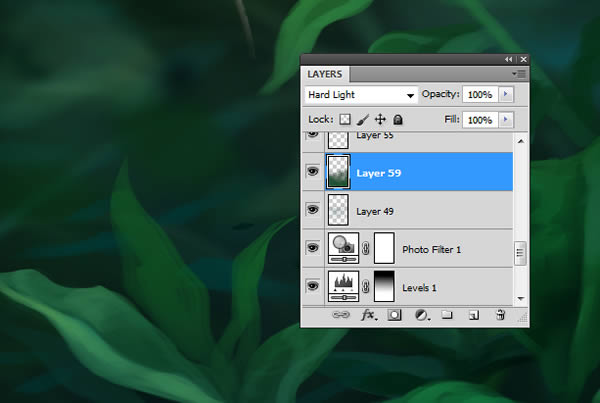Select the LAYERS tab
This screenshot has height=403, width=600.
click(x=324, y=74)
